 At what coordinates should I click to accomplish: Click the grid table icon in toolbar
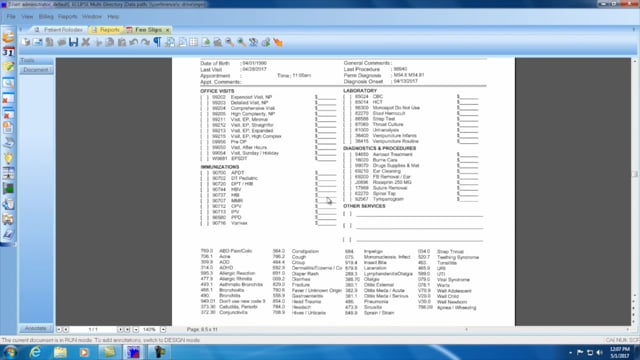point(193,42)
